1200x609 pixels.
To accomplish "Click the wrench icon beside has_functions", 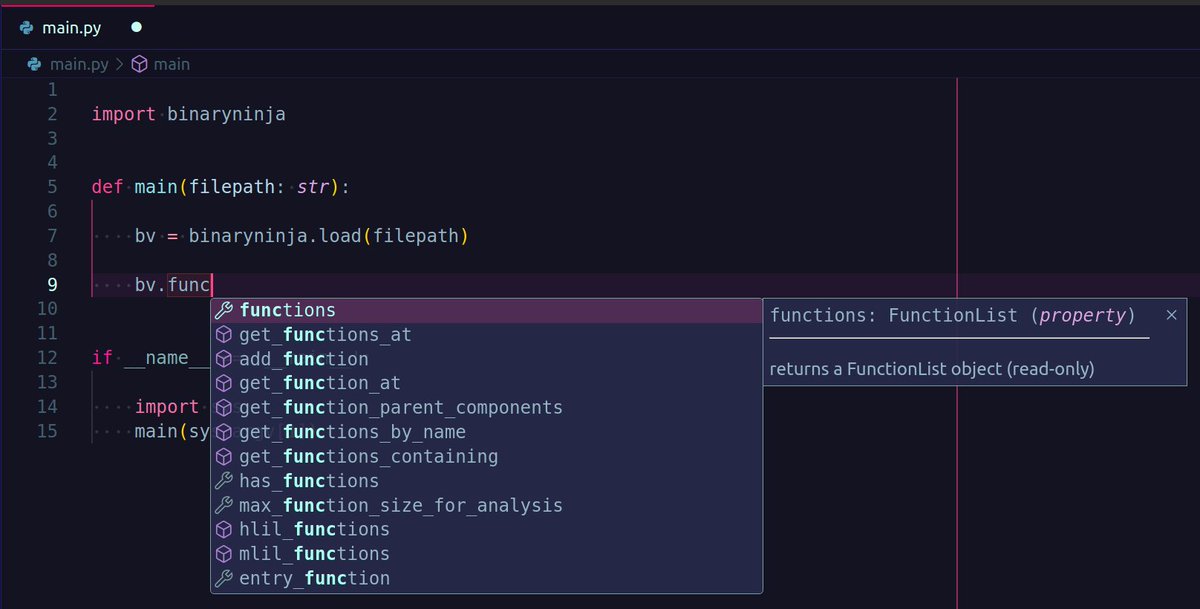I will pos(224,481).
